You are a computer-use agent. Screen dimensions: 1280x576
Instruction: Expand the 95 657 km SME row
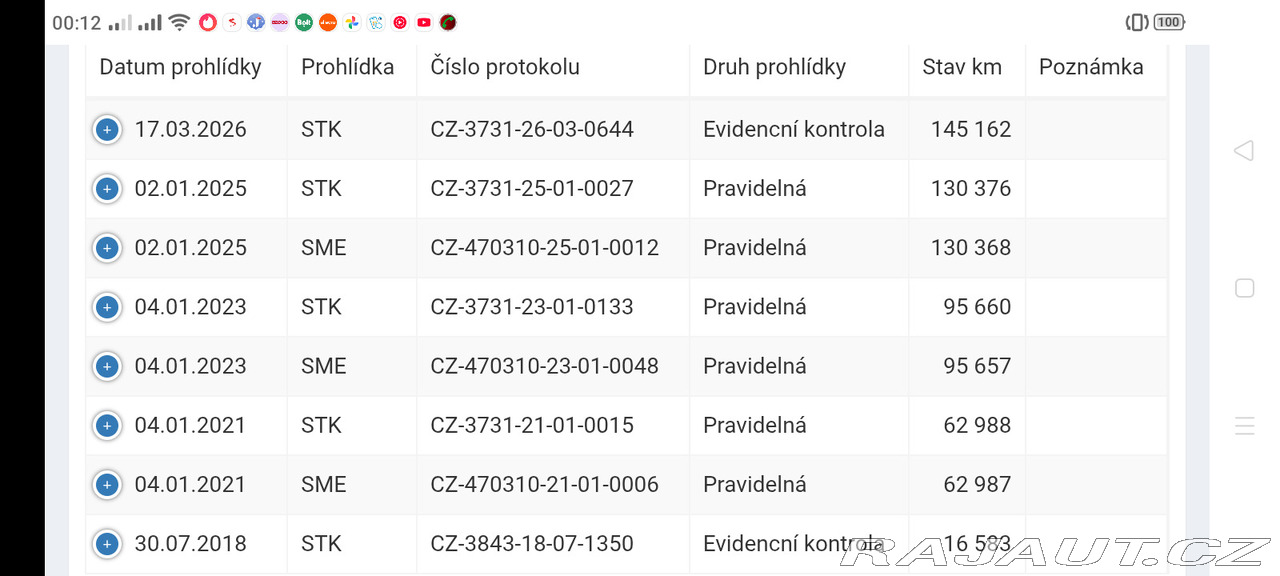pos(107,366)
